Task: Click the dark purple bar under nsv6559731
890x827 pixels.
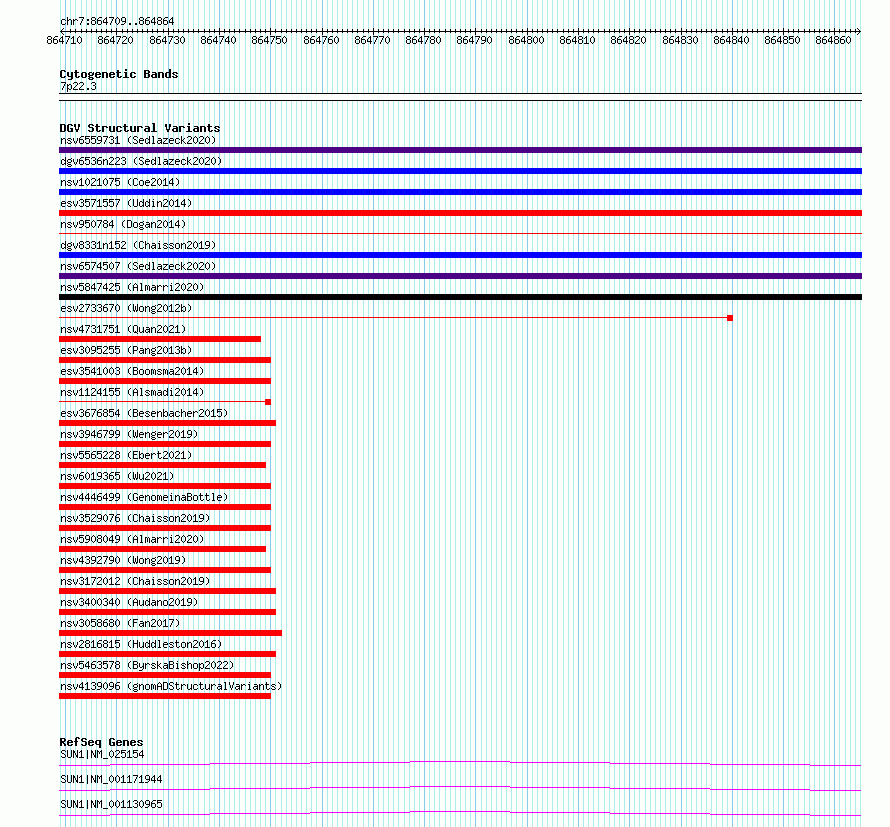Action: pos(460,150)
